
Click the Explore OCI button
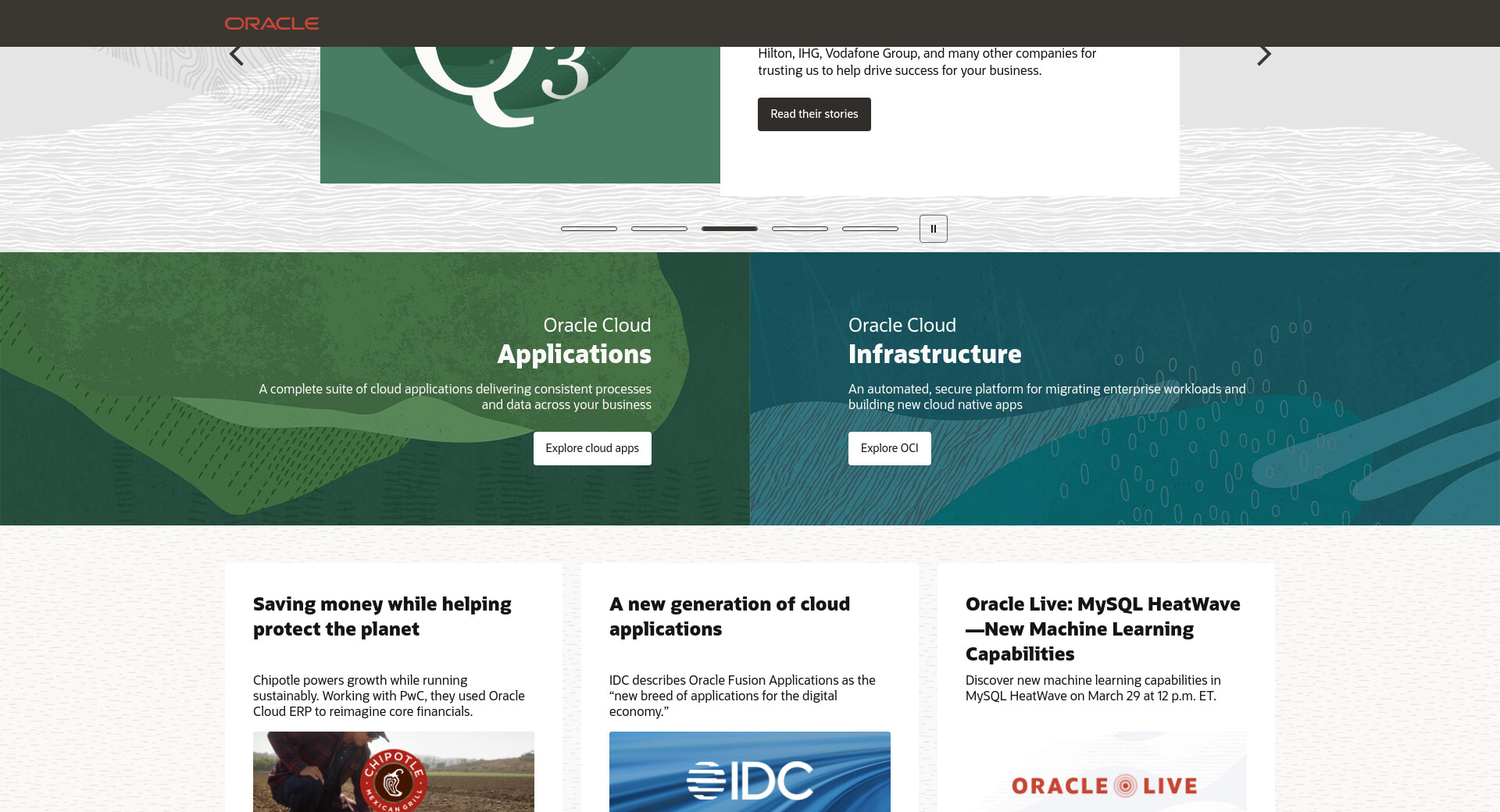(890, 448)
